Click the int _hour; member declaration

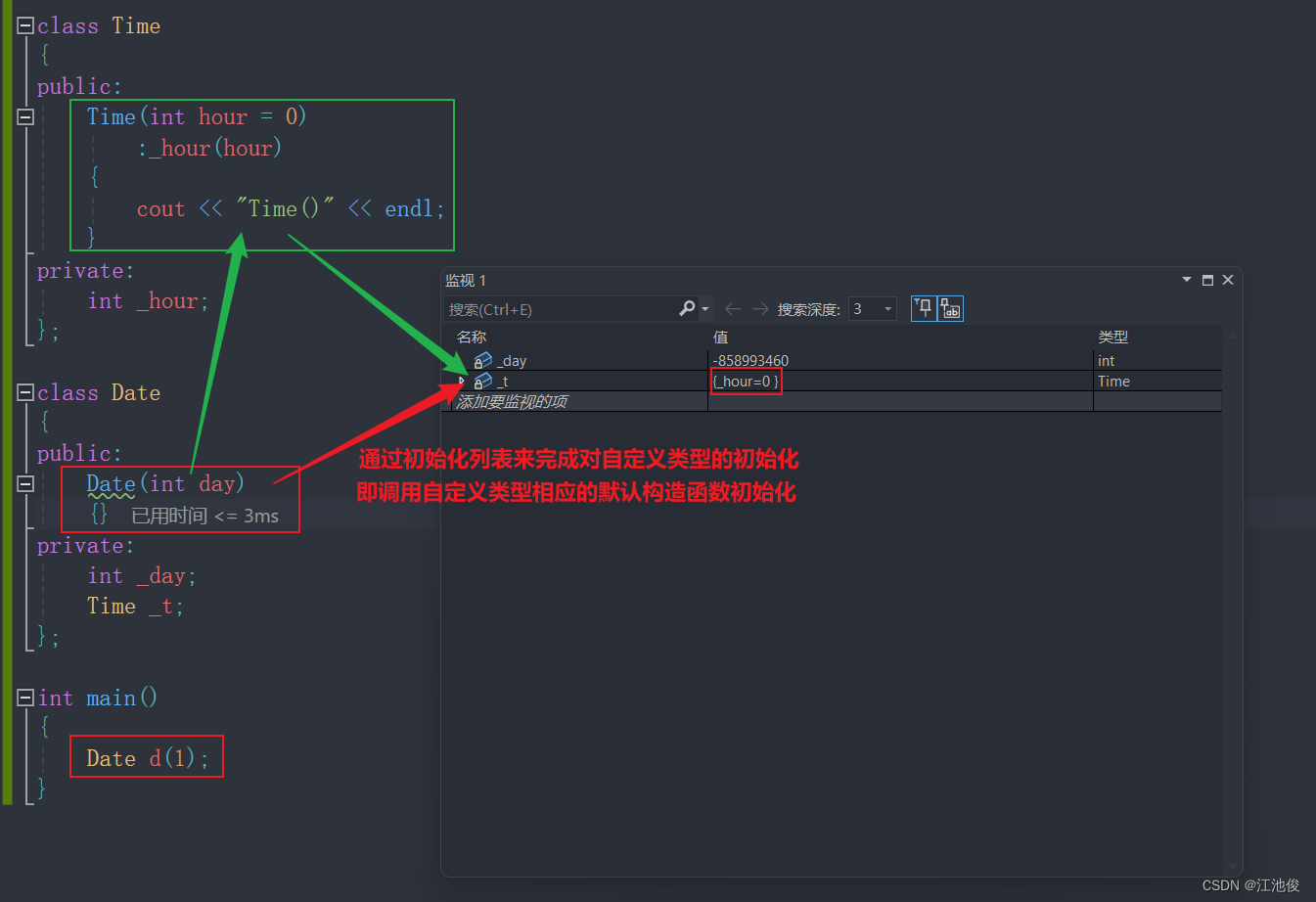tap(149, 301)
